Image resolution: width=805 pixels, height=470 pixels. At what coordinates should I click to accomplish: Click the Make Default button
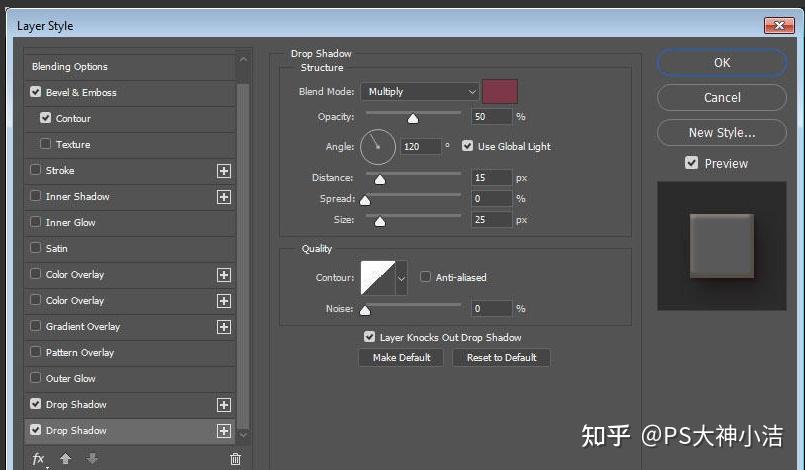click(x=401, y=358)
